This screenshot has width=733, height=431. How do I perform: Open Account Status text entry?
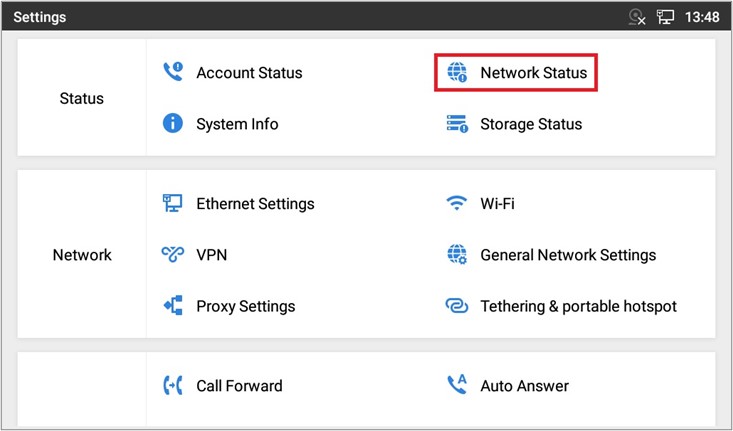(x=249, y=73)
